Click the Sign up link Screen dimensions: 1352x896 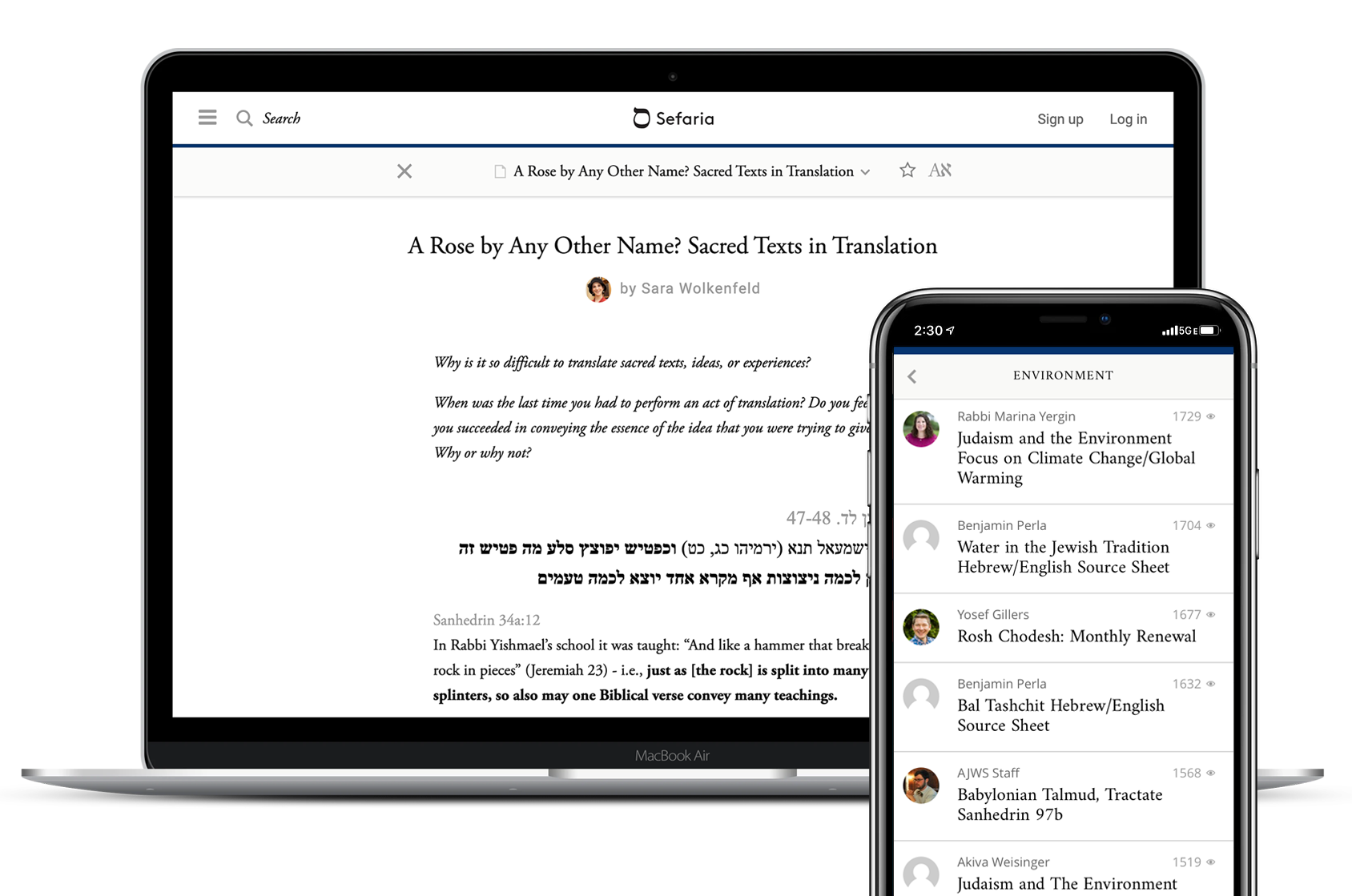1060,119
